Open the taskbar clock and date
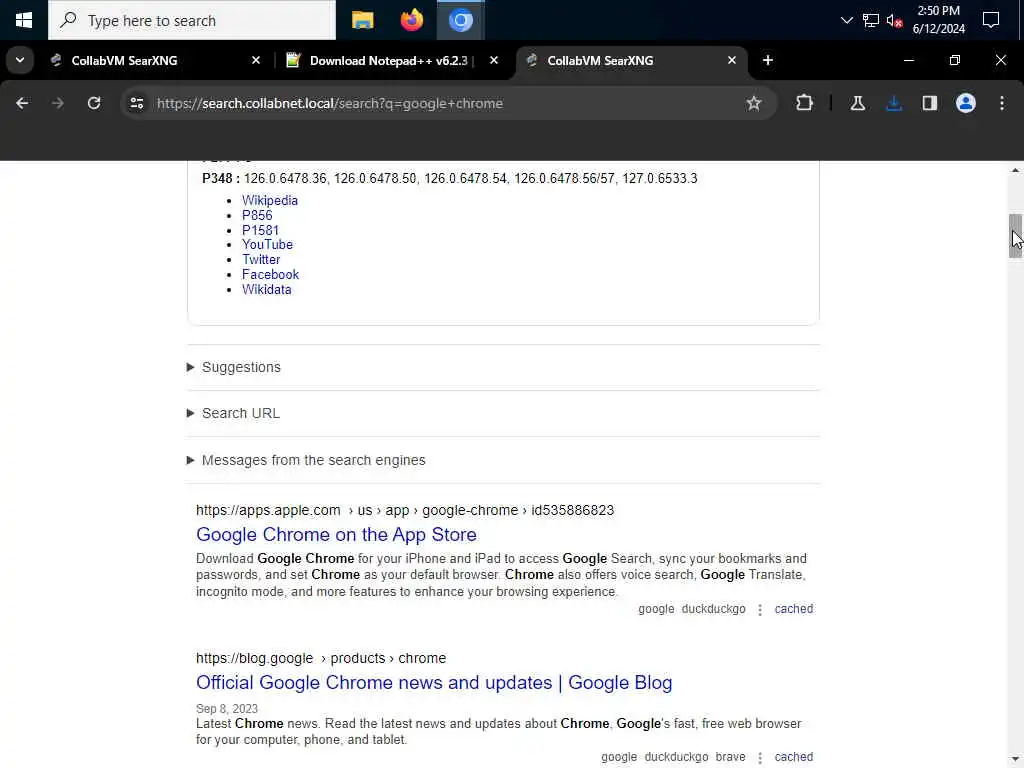1024x768 pixels. [938, 20]
